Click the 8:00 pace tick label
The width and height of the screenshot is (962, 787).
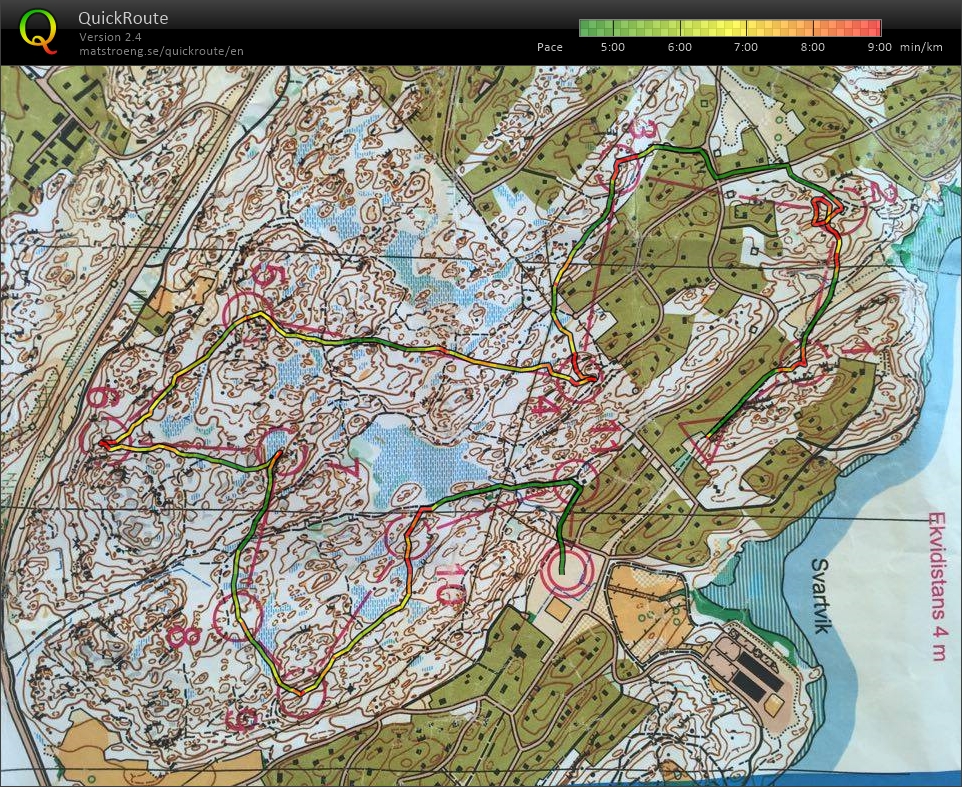pyautogui.click(x=812, y=47)
